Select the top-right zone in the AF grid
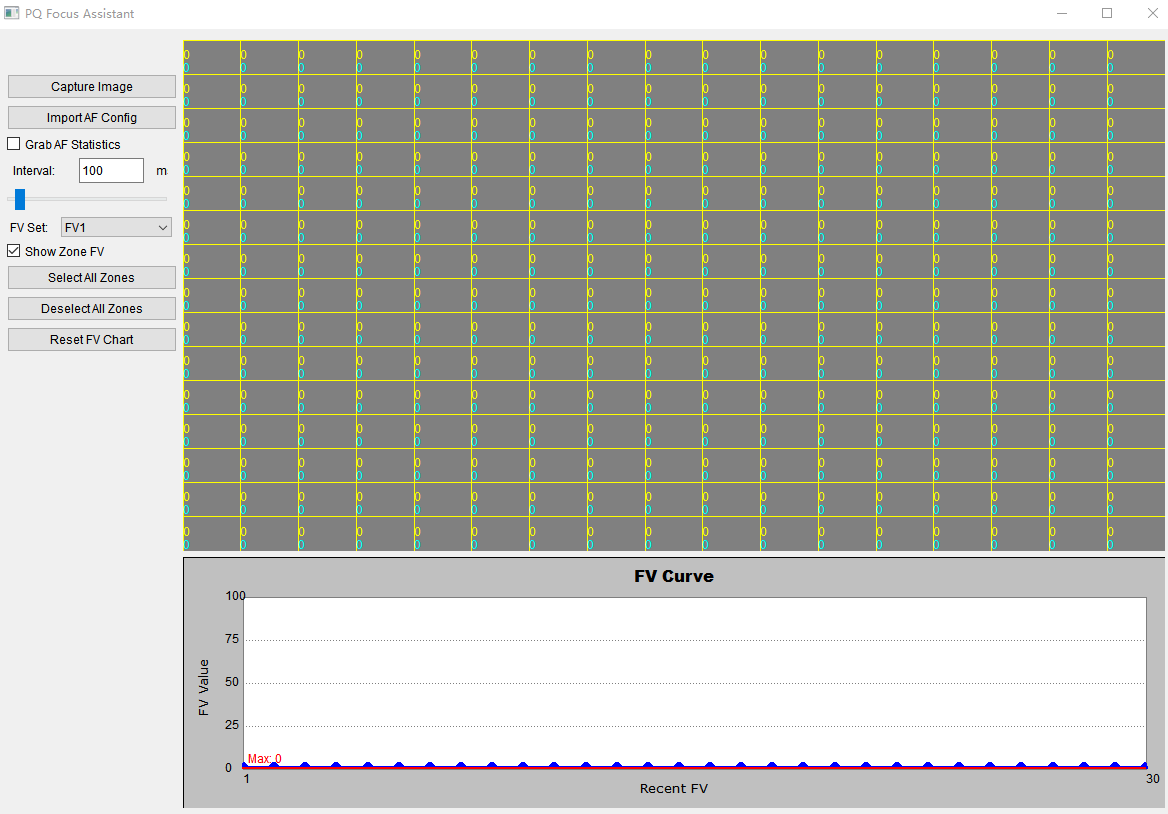This screenshot has width=1168, height=814. pos(1136,58)
